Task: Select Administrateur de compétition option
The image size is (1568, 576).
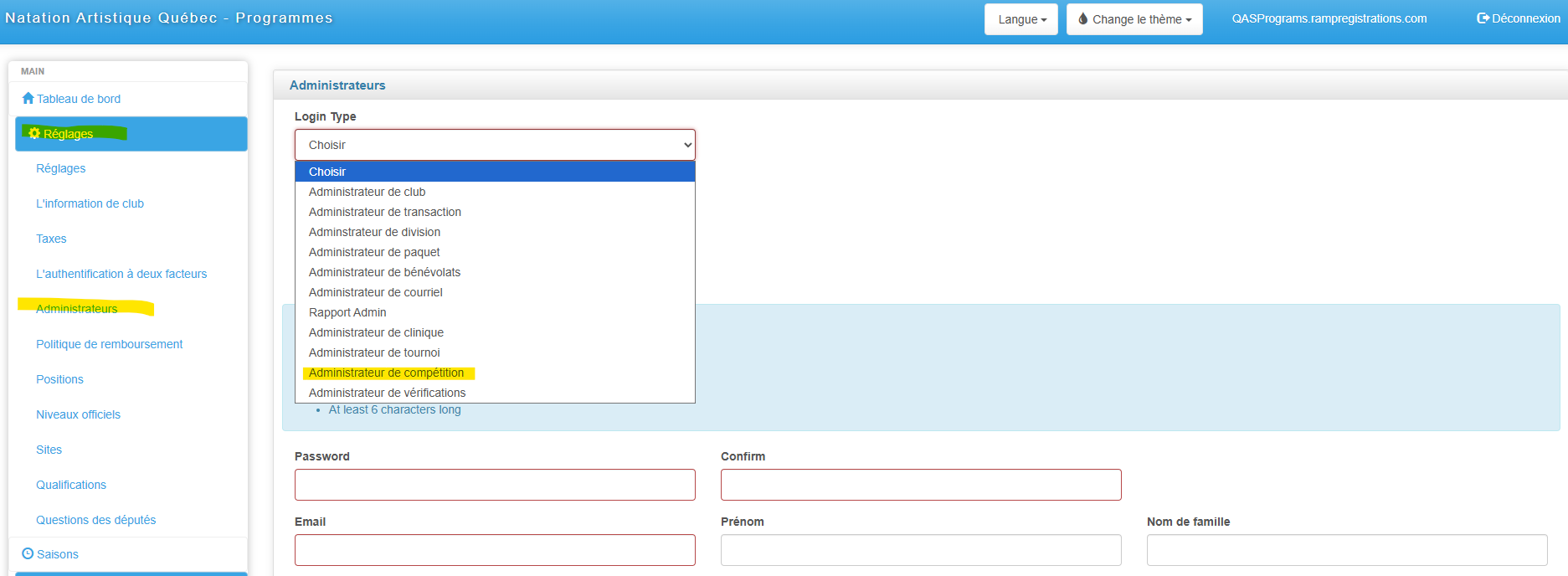Action: pos(386,373)
